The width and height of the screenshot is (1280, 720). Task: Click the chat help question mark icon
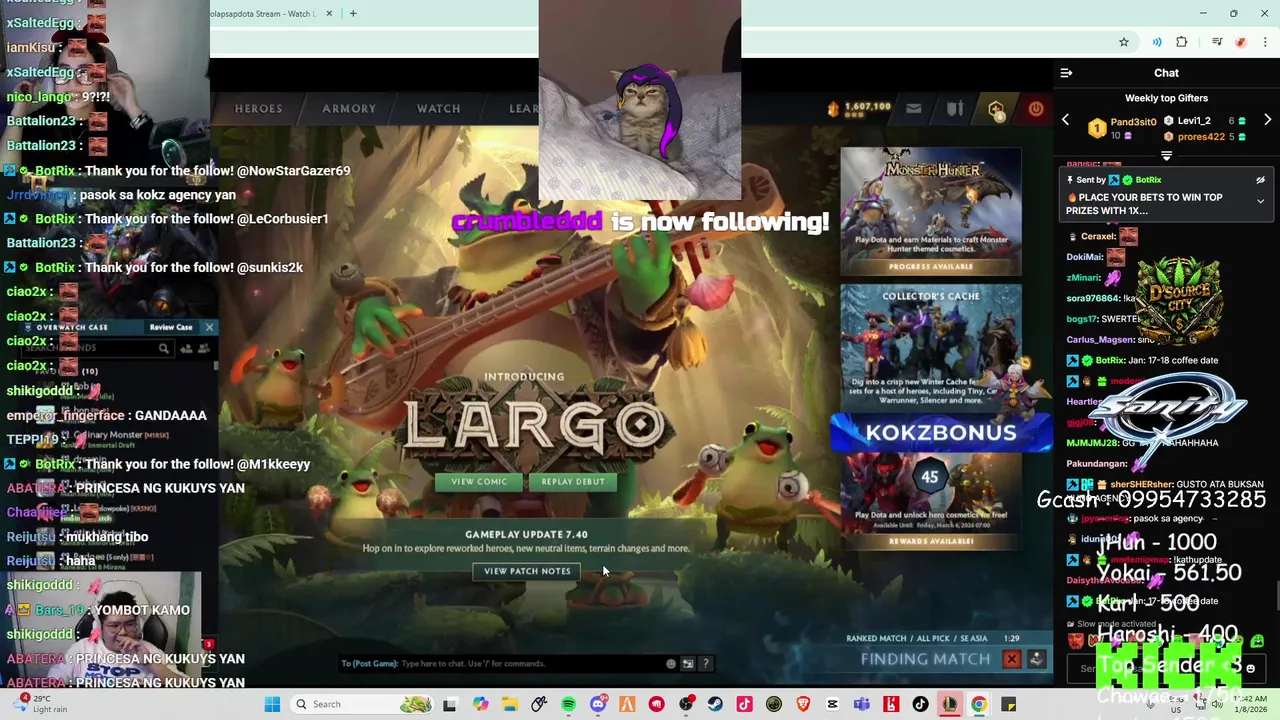(x=705, y=663)
